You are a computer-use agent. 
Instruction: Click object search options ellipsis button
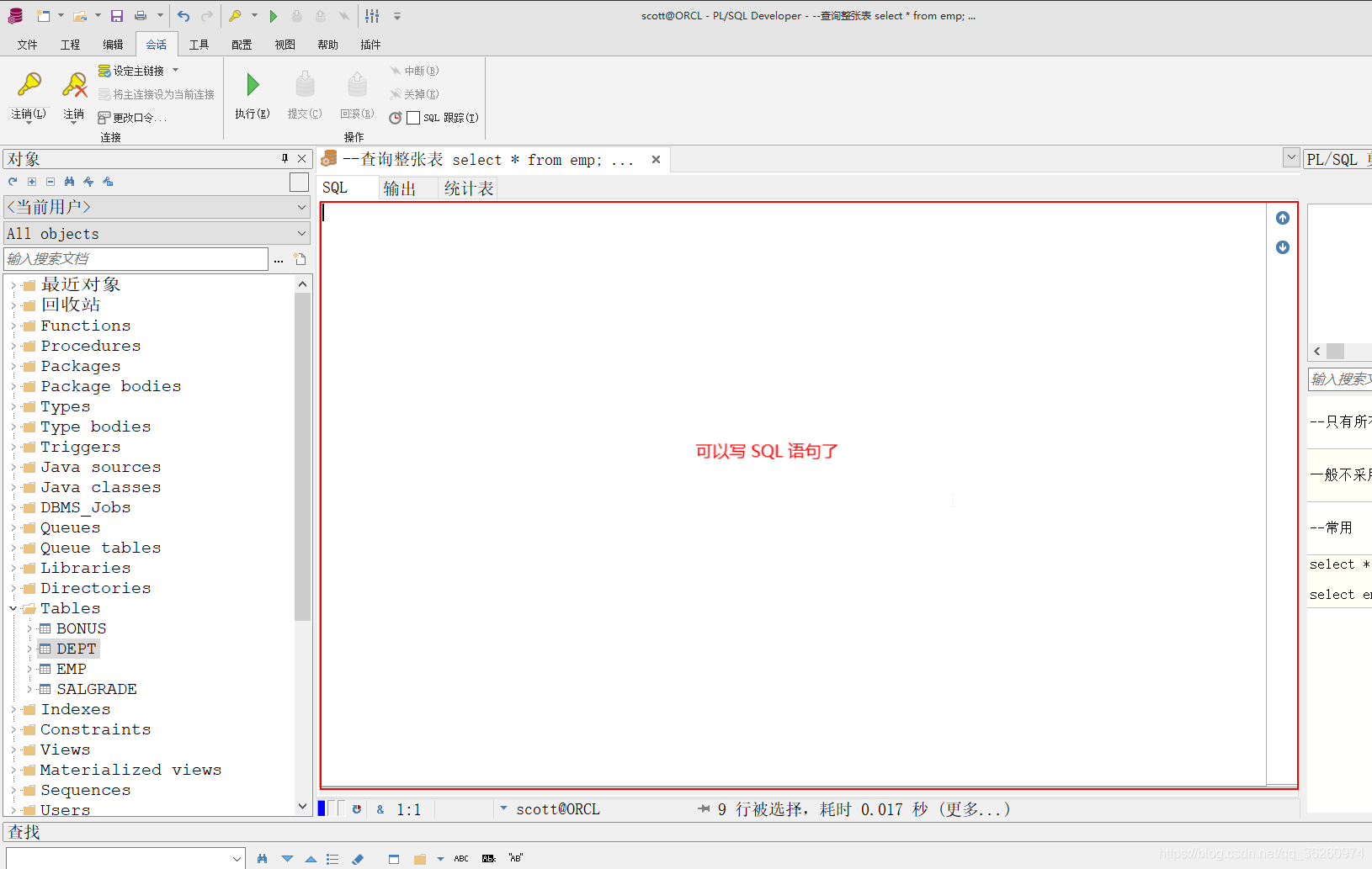pyautogui.click(x=279, y=260)
